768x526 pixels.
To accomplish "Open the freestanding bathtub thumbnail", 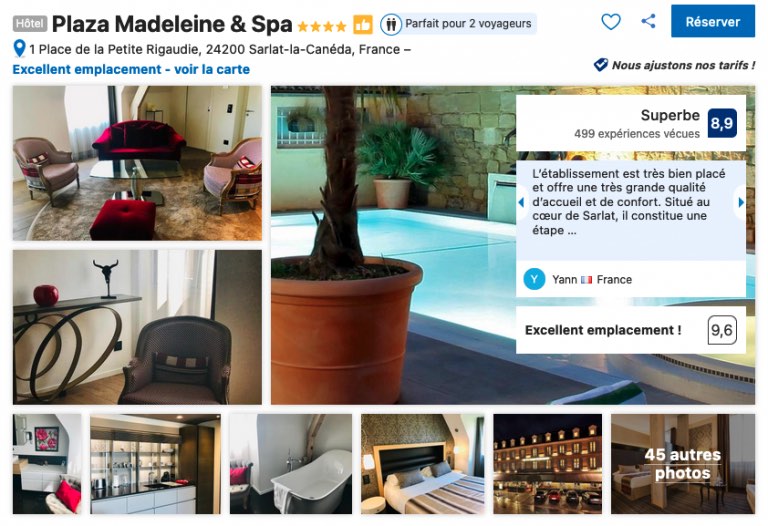I will click(291, 464).
